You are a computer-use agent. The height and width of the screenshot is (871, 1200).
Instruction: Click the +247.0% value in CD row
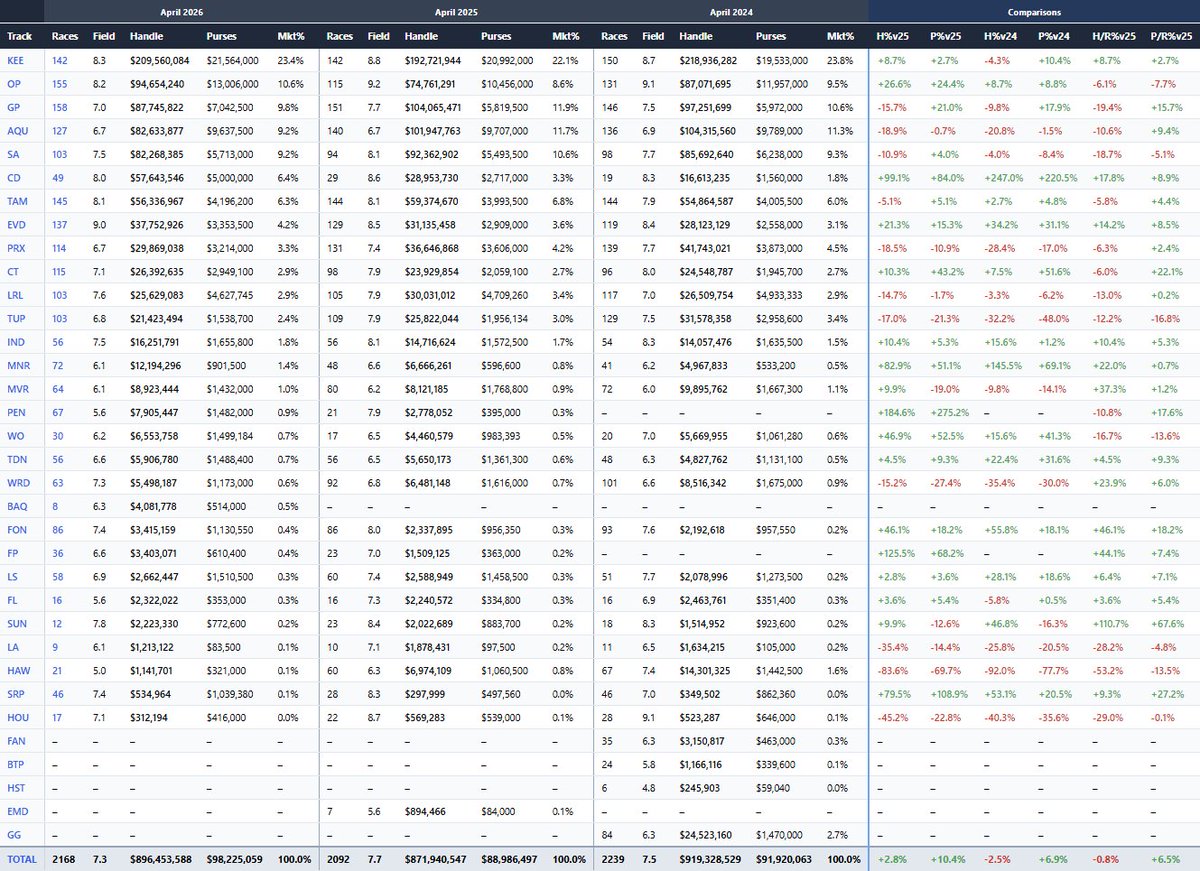pyautogui.click(x=1003, y=176)
